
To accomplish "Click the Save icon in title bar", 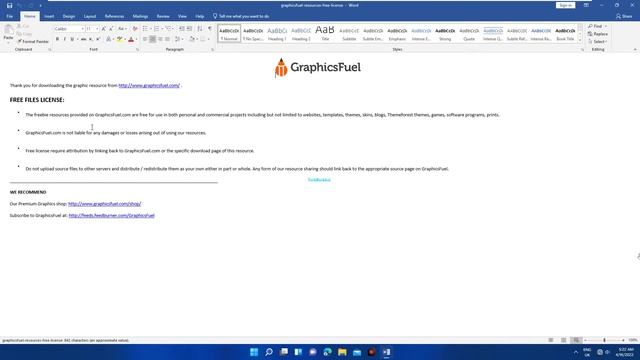I will (9, 5).
